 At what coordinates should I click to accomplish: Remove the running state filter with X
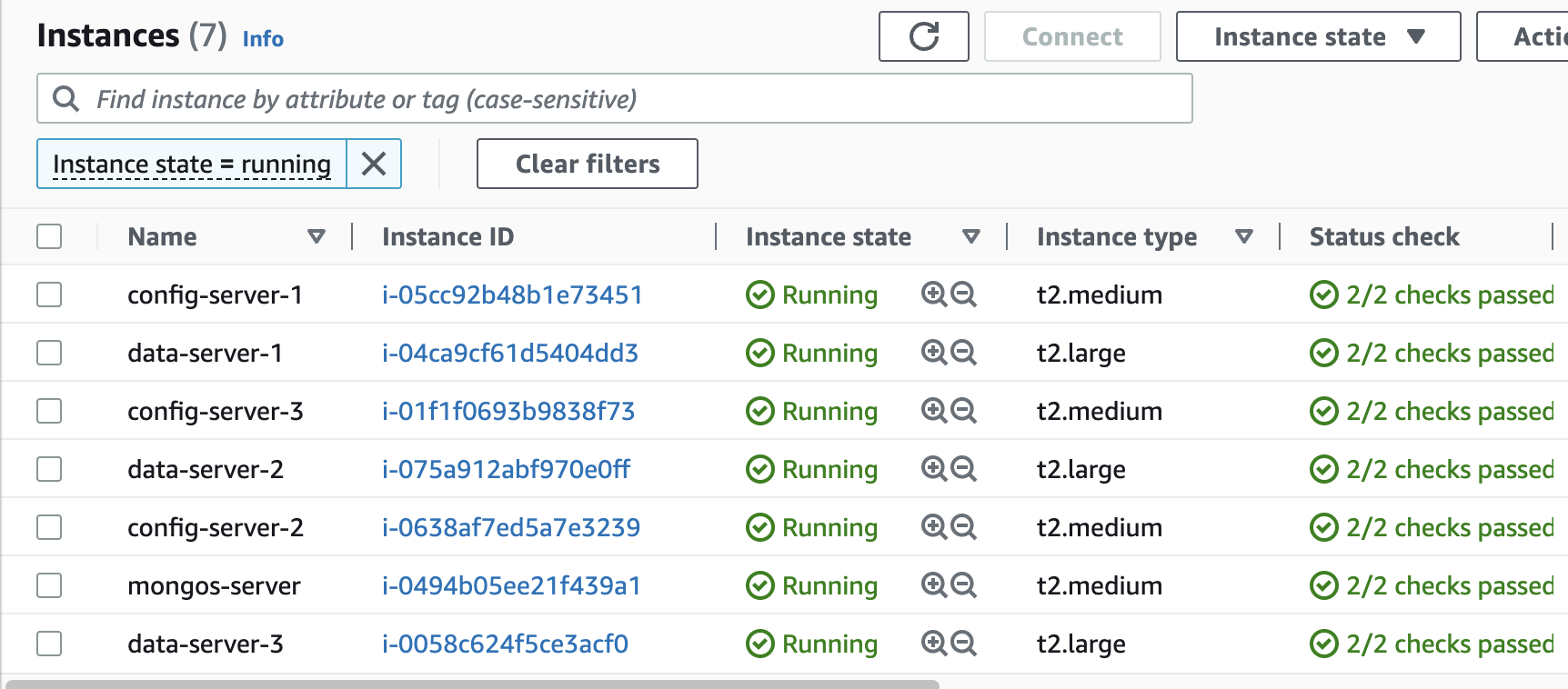tap(374, 164)
